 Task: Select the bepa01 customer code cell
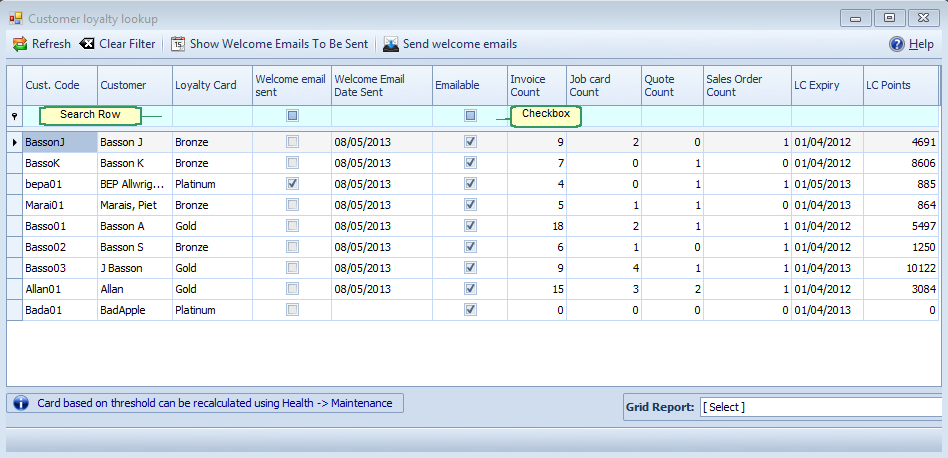pos(60,184)
